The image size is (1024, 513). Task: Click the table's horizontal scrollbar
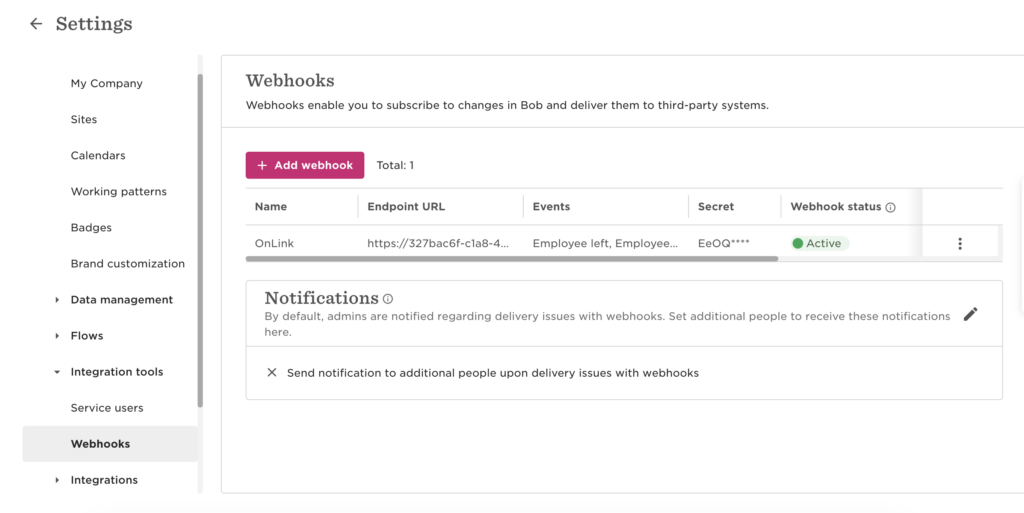pos(511,259)
